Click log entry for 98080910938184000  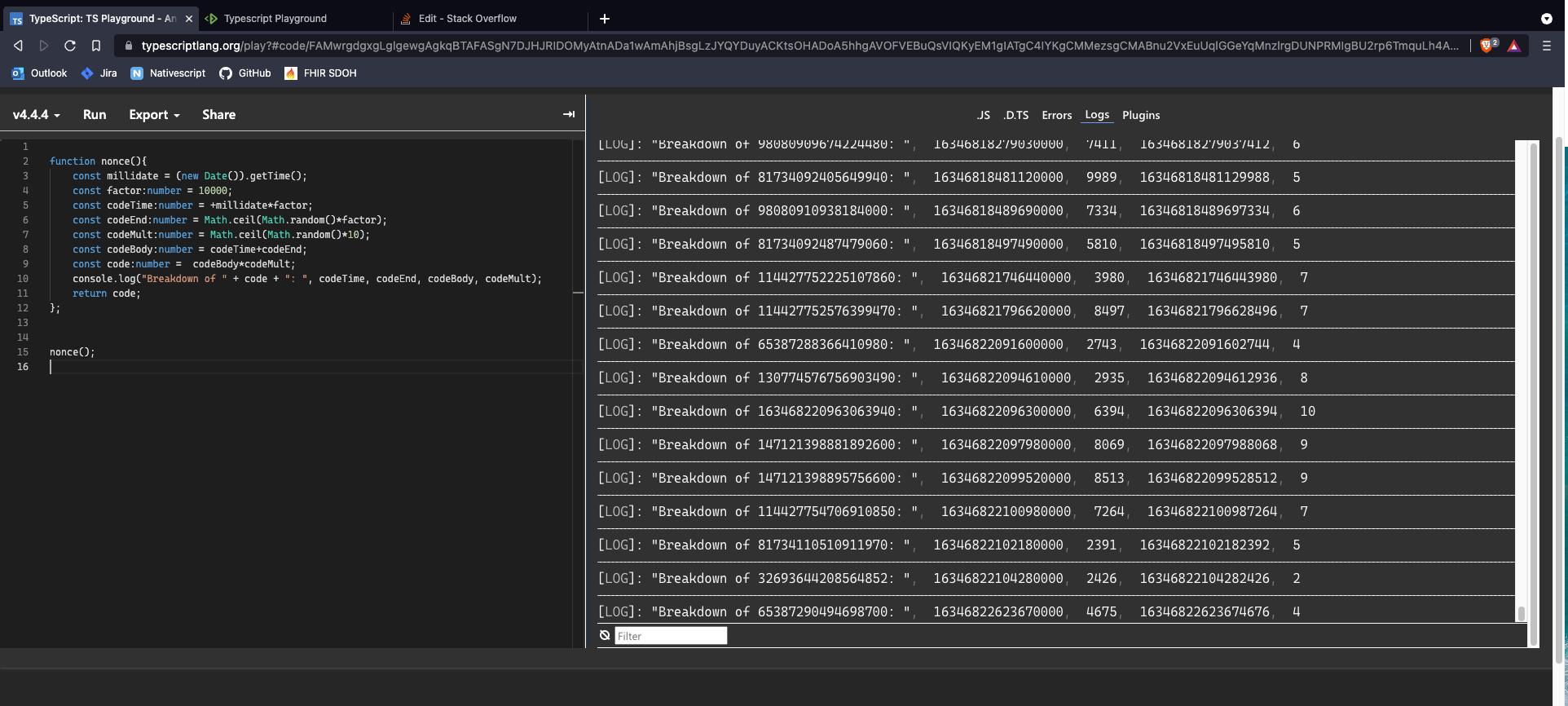click(x=1055, y=211)
